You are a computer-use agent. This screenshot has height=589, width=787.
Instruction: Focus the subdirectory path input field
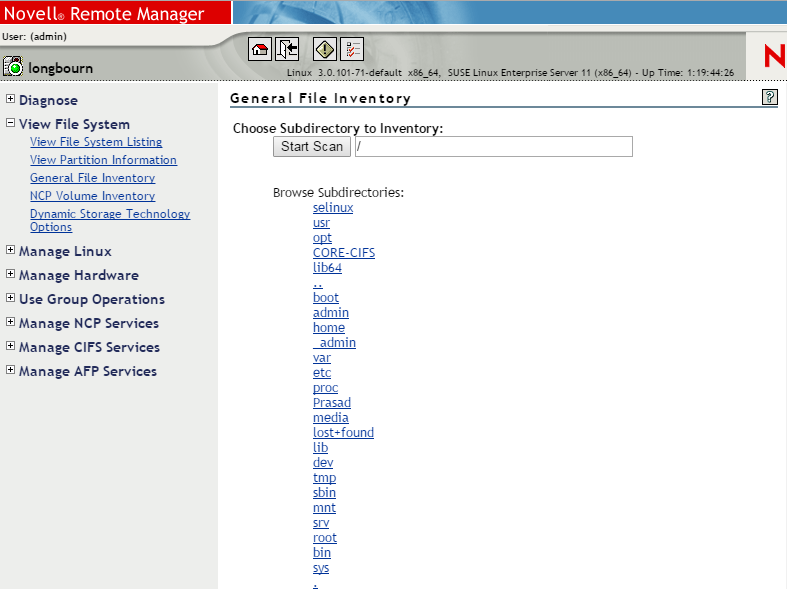pyautogui.click(x=494, y=146)
